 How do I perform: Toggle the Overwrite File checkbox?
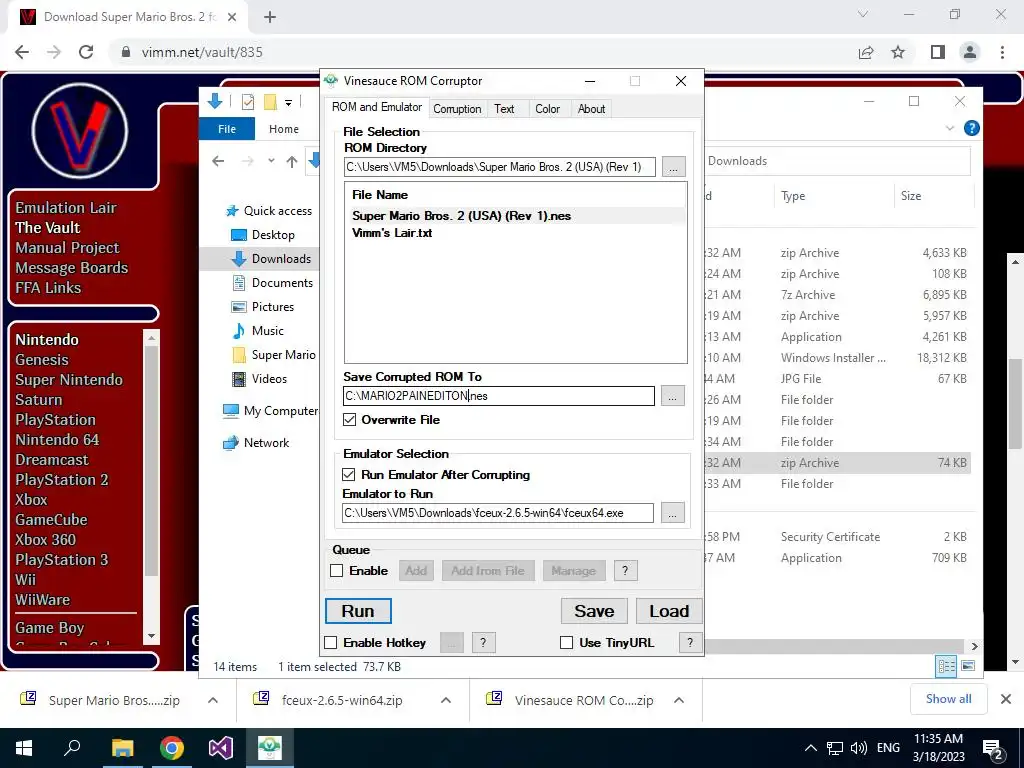click(349, 420)
